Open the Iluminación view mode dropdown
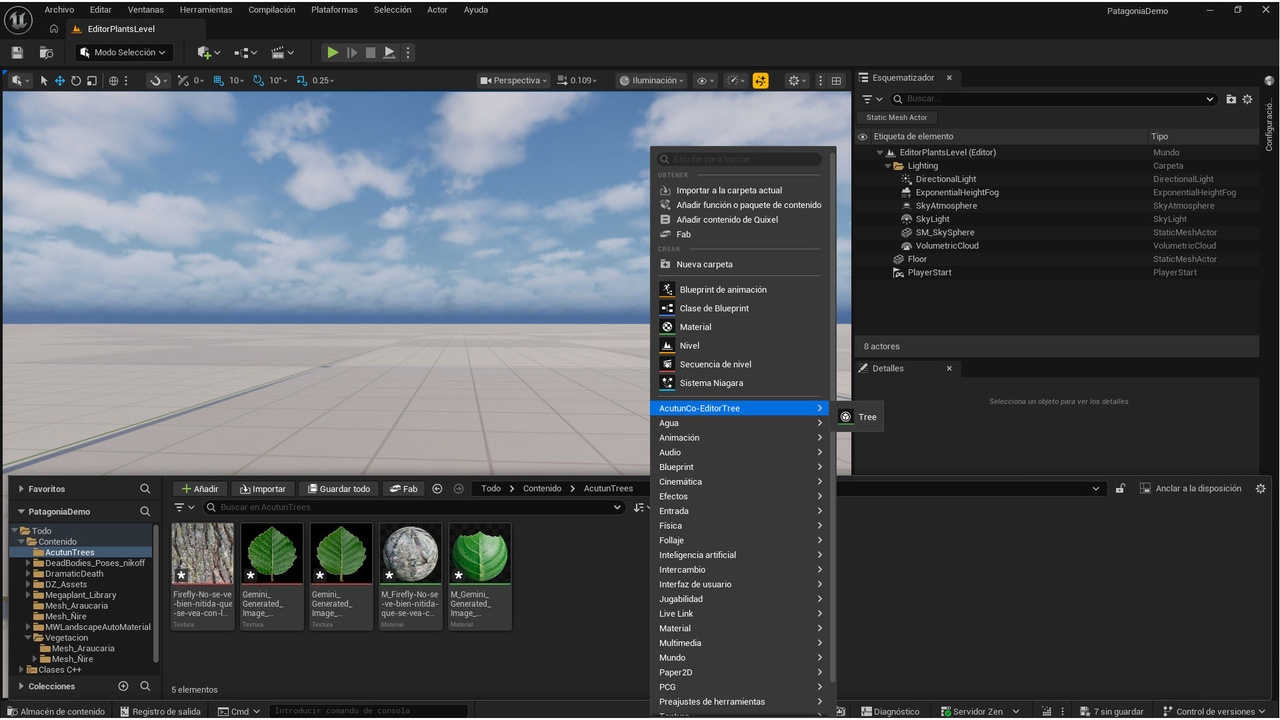Image resolution: width=1280 pixels, height=720 pixels. (652, 81)
